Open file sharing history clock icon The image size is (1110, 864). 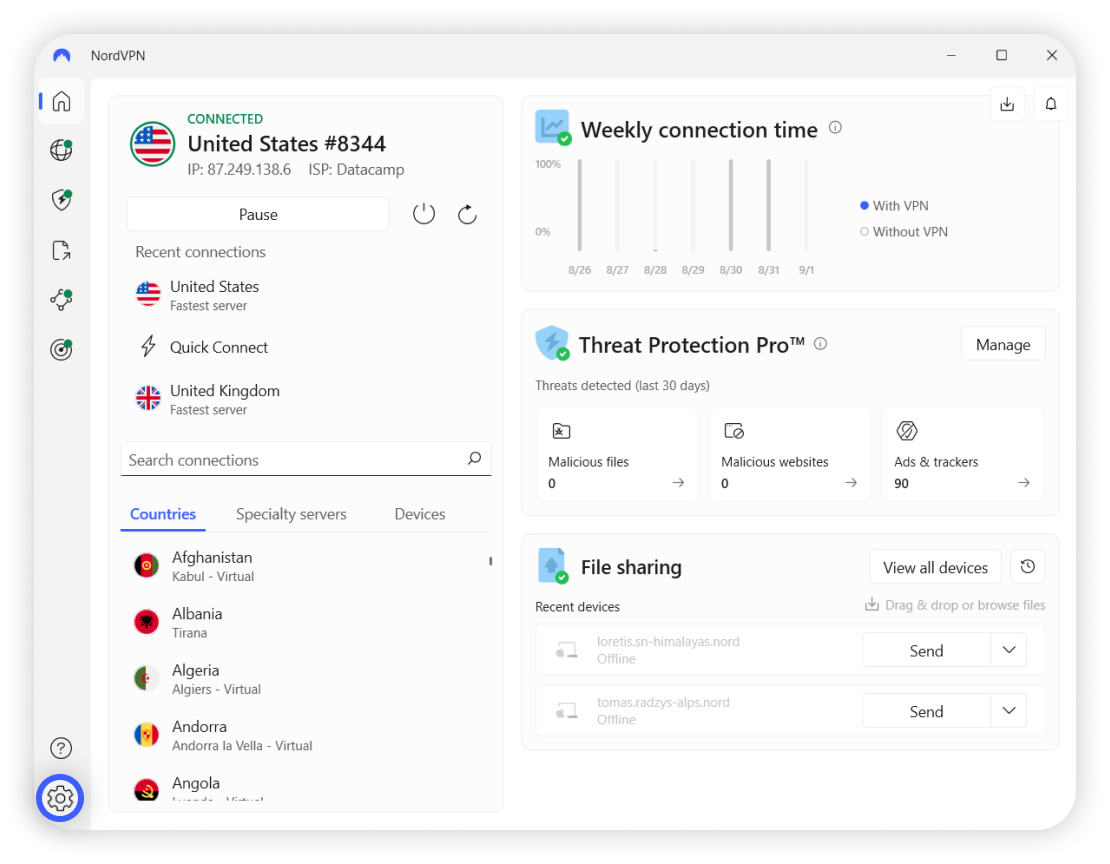[1027, 567]
